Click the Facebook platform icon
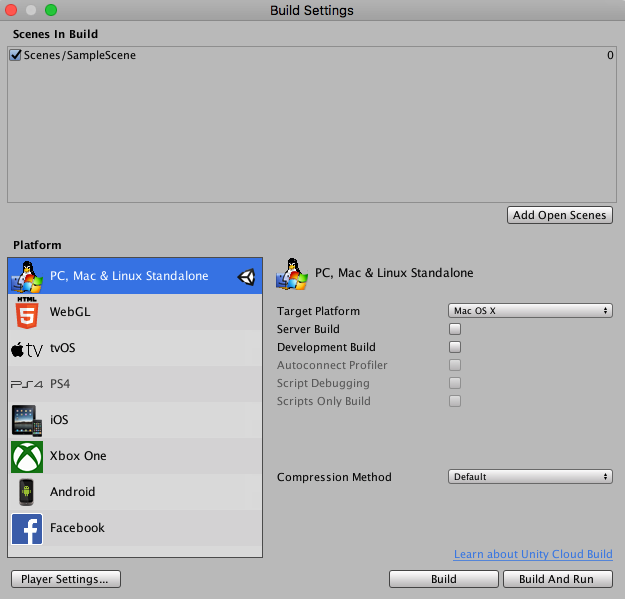The width and height of the screenshot is (625, 599). 27,528
